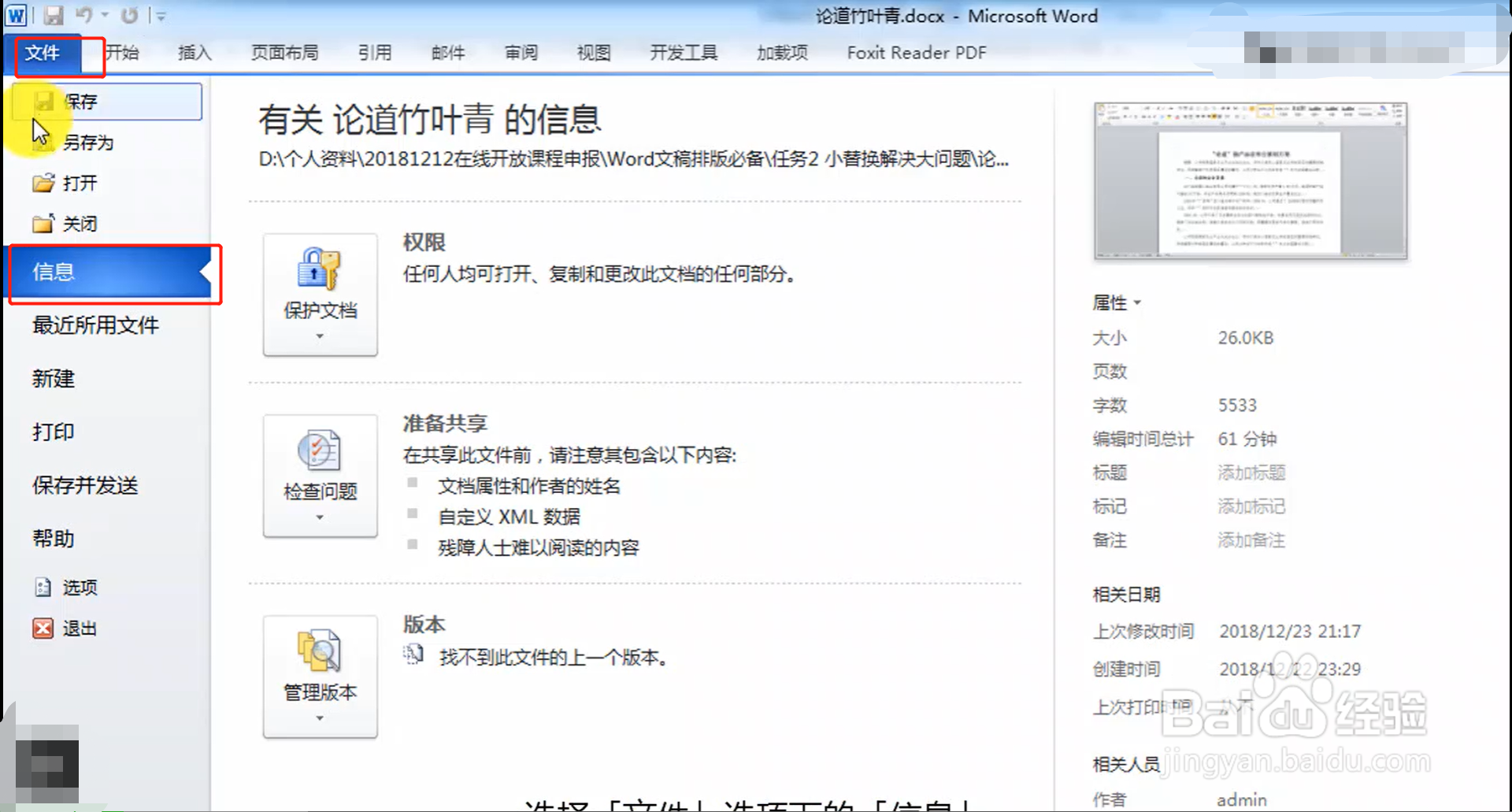Switch to the 插入 ribbon tab
The image size is (1512, 812).
195,53
